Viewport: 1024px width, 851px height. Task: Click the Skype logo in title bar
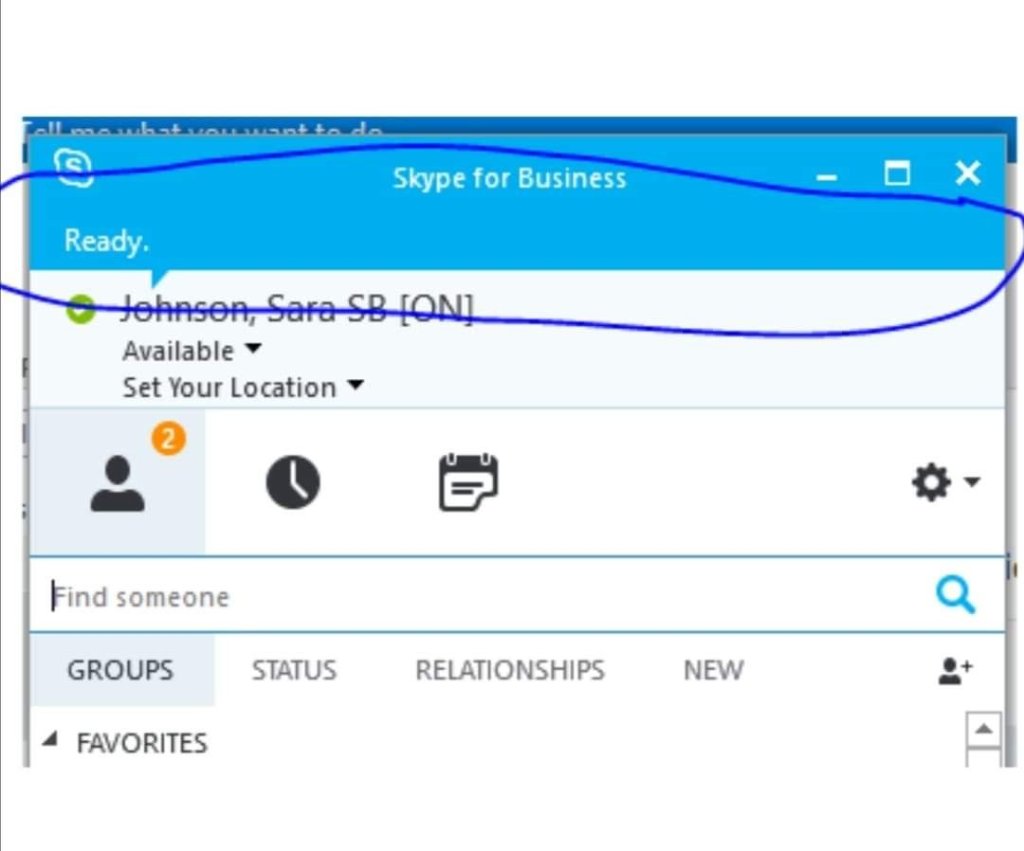(x=73, y=168)
